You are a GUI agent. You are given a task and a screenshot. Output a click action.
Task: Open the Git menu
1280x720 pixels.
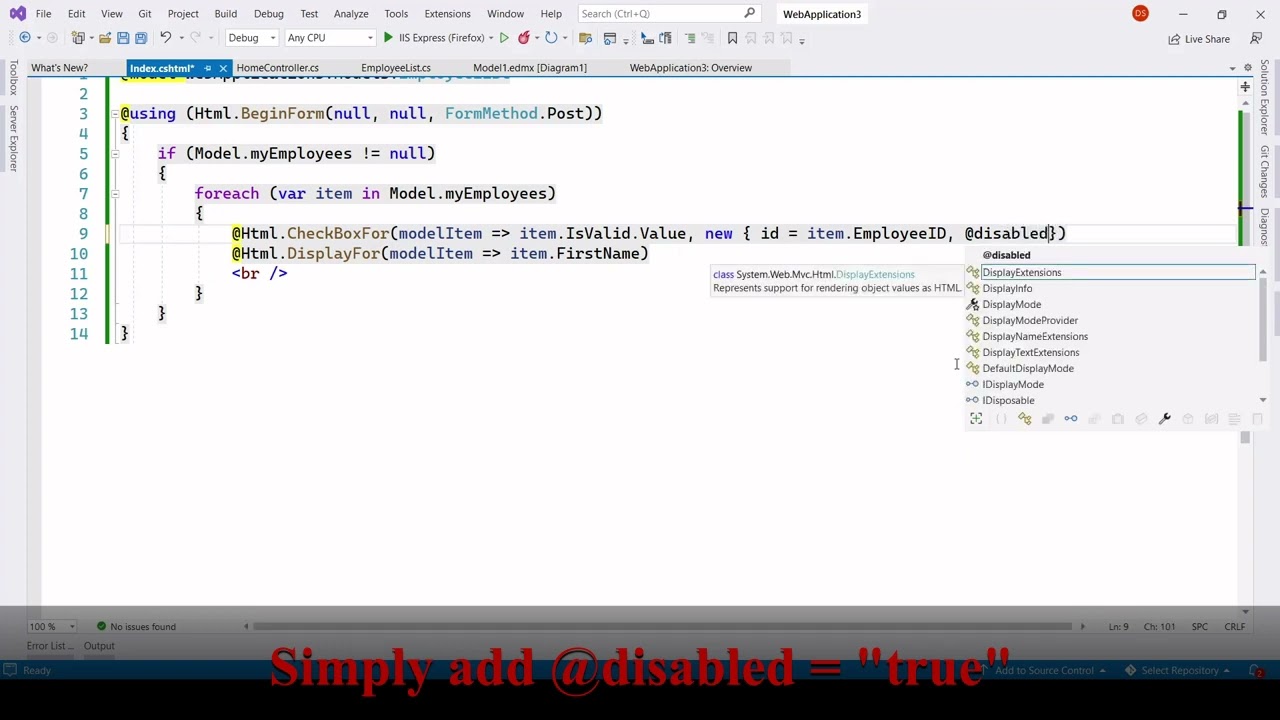145,14
